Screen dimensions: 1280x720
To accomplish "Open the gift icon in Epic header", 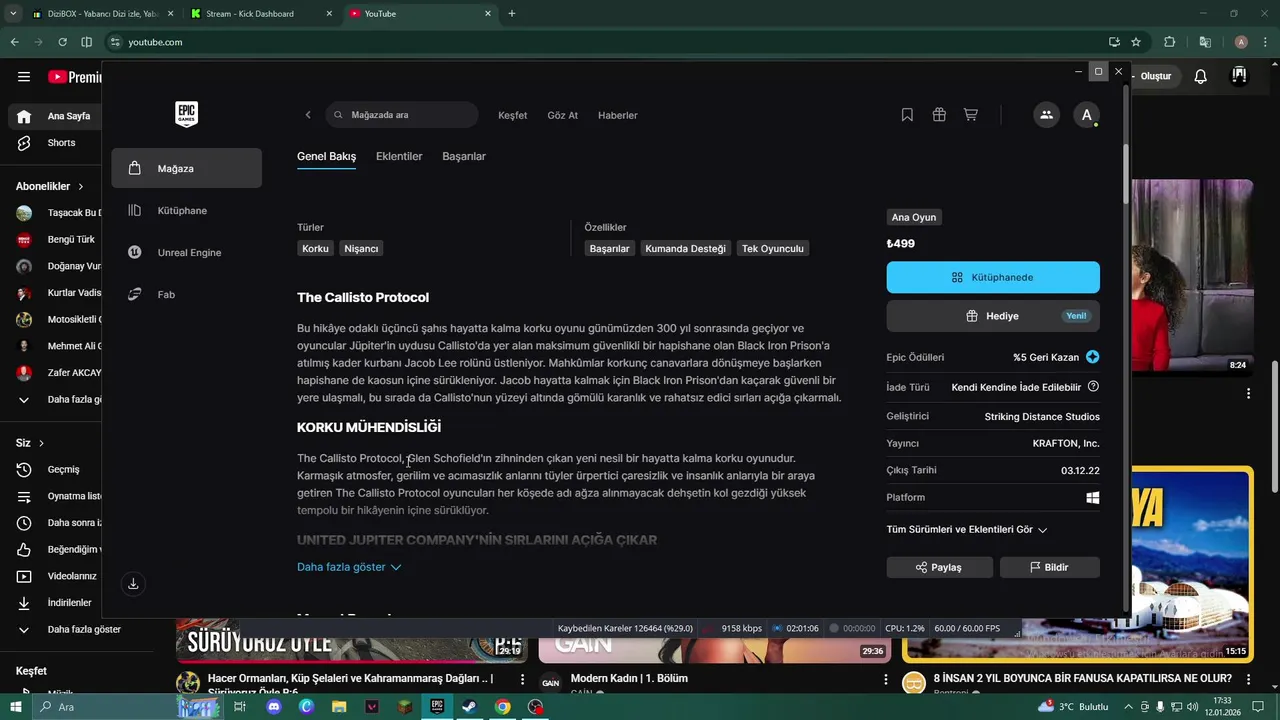I will click(939, 115).
